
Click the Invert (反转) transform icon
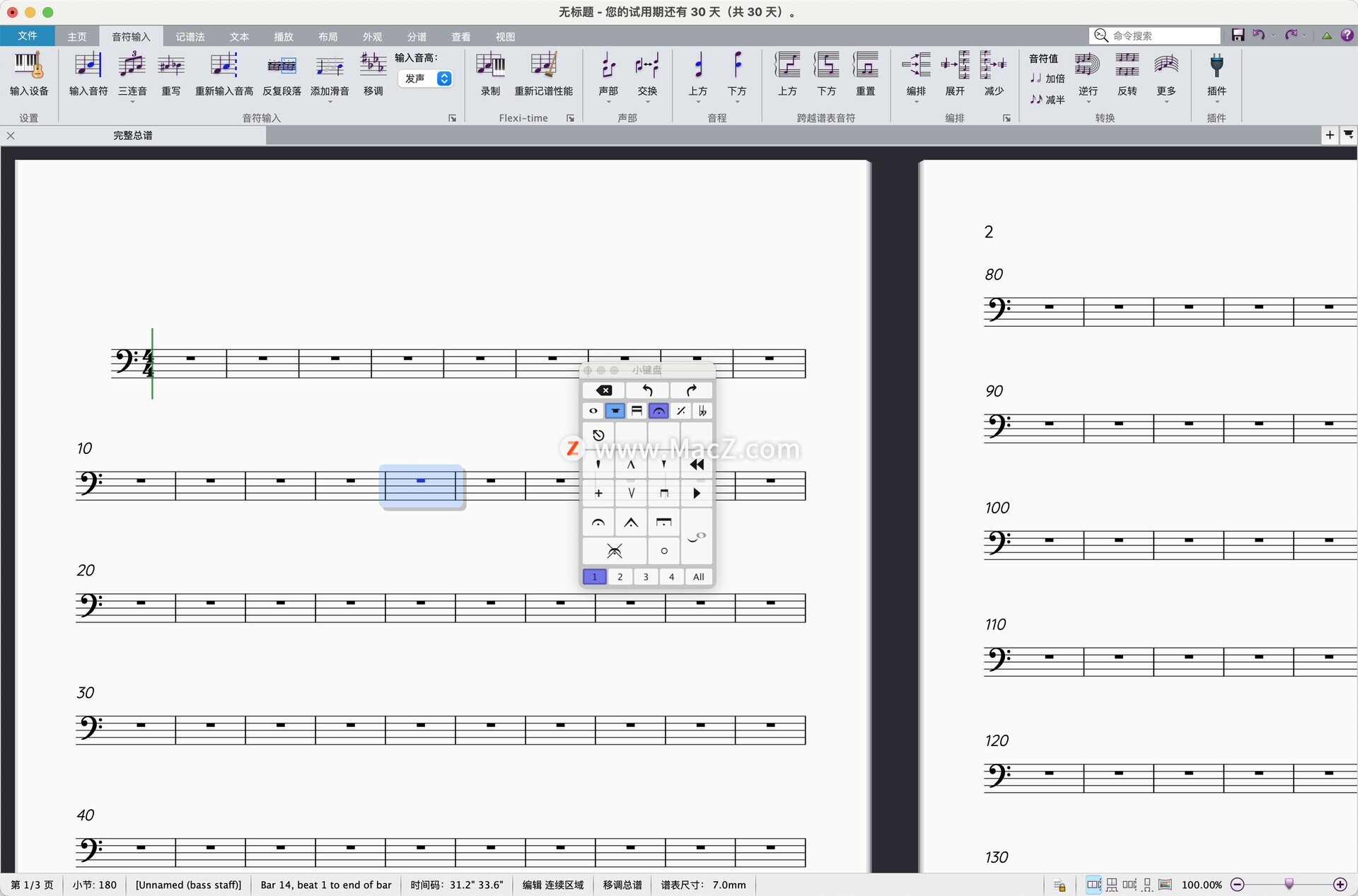pyautogui.click(x=1127, y=74)
